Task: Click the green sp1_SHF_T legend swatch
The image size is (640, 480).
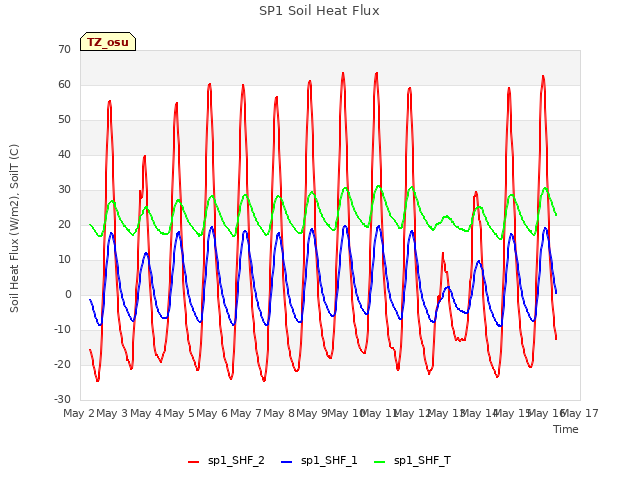Action: tap(380, 462)
